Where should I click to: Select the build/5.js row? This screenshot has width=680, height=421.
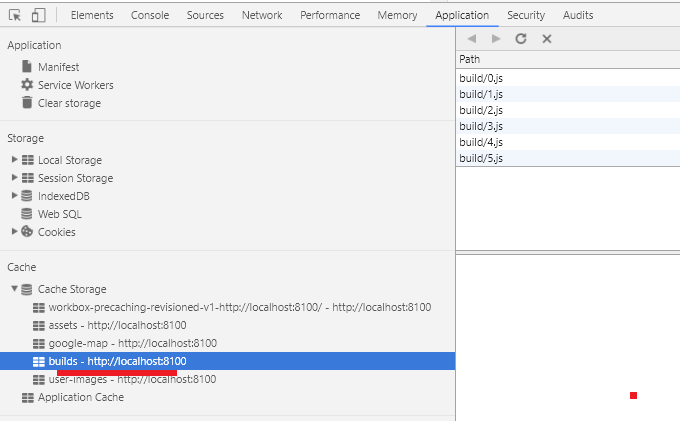(568, 158)
